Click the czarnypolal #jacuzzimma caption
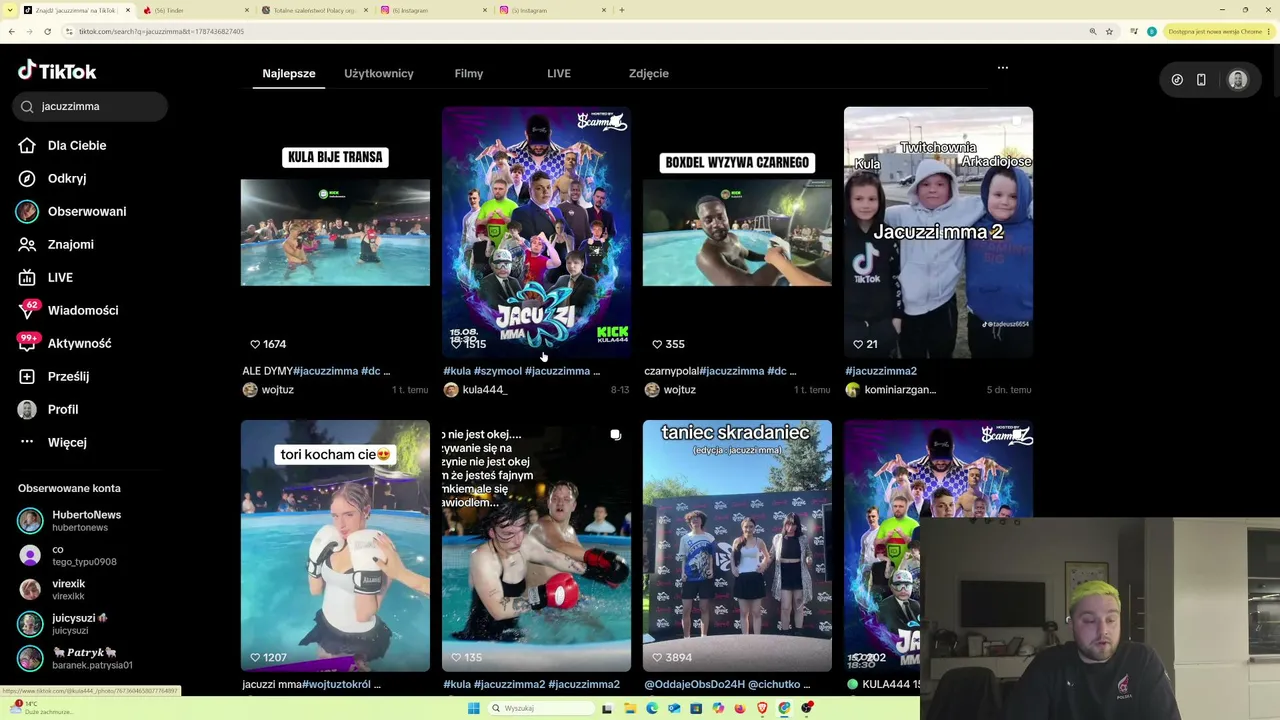Screen dimensions: 1280x720 [x=720, y=371]
